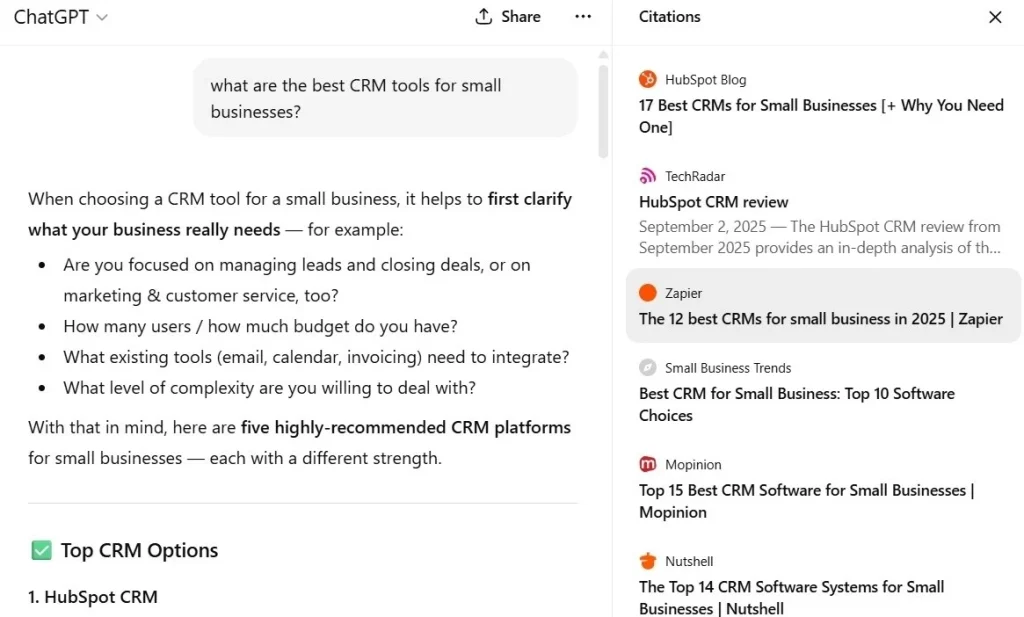Click the Share button
The height and width of the screenshot is (617, 1024).
[508, 17]
